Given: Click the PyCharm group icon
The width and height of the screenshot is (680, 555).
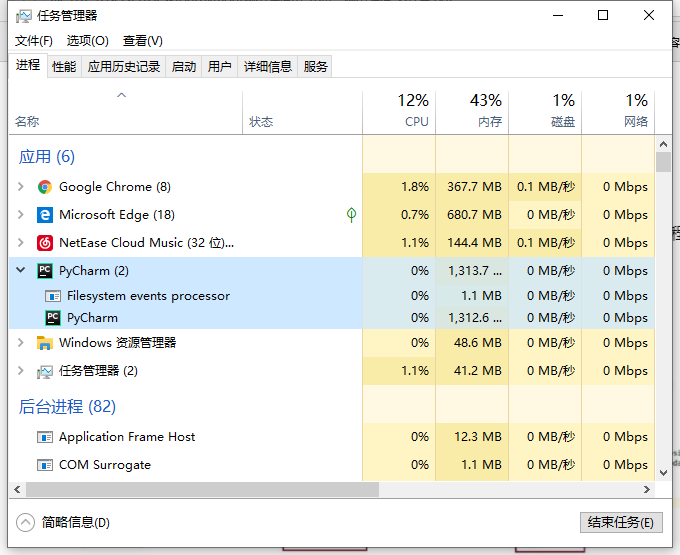Looking at the screenshot, I should 45,271.
